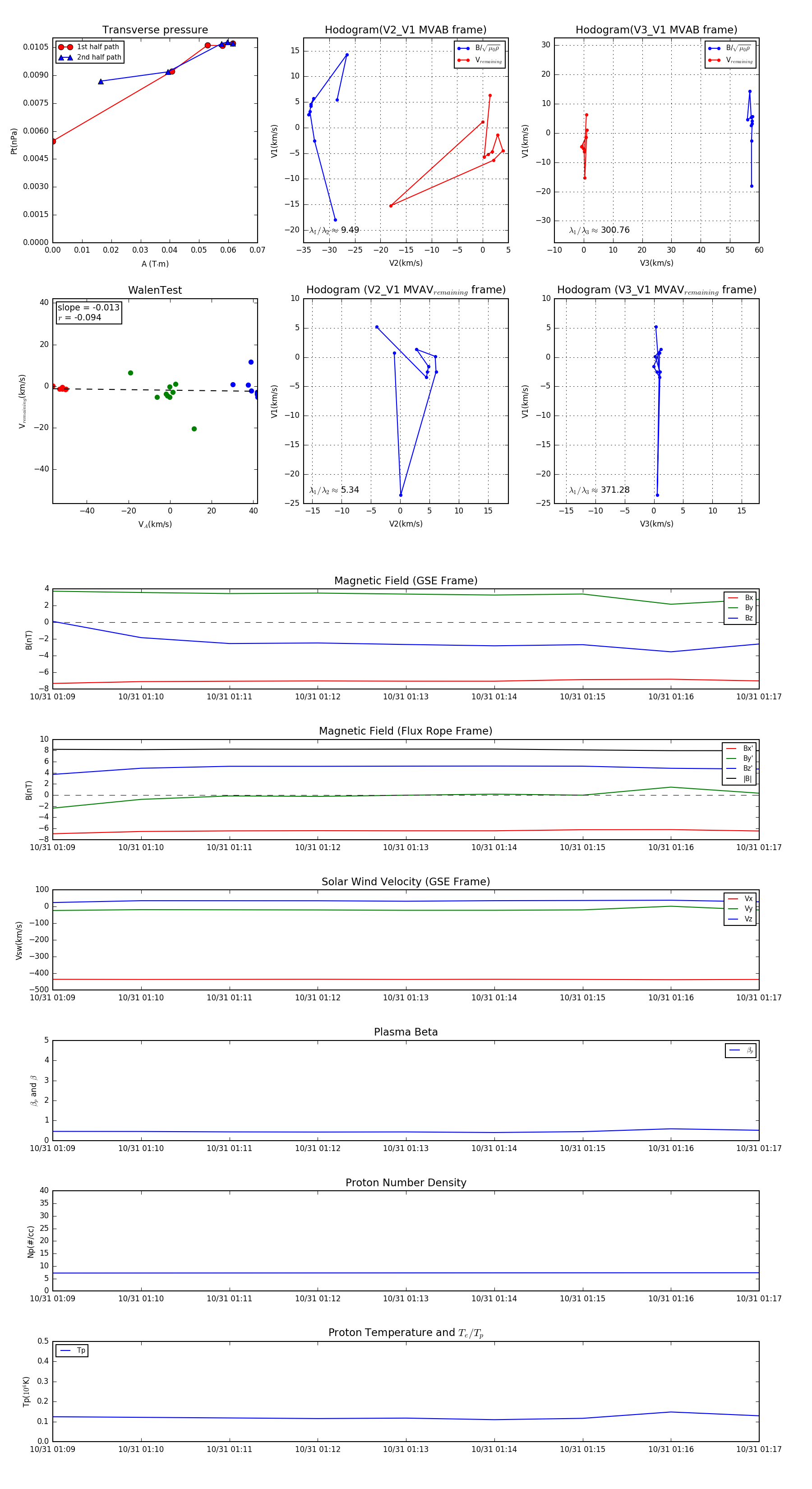
Task: Click the "λ1/λ2 ≈ 5.34" annotation
Action: click(x=334, y=490)
